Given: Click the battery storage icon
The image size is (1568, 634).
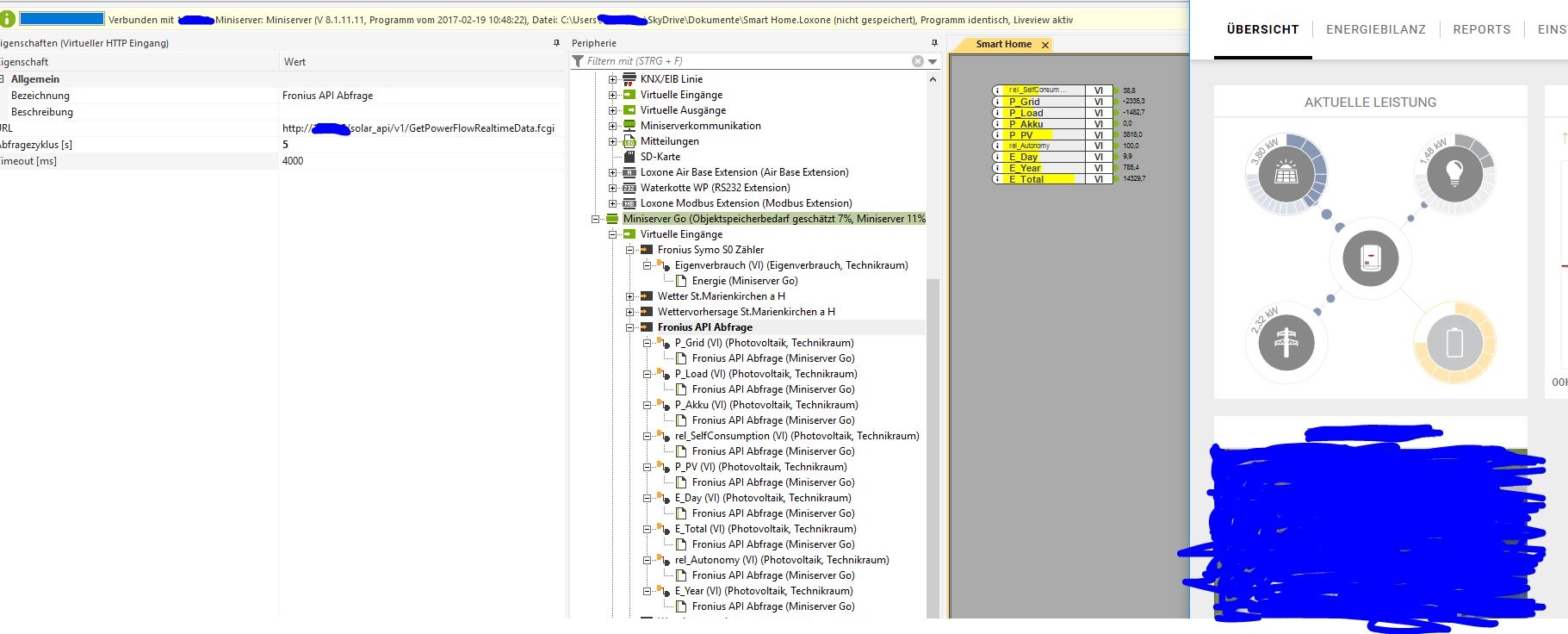Looking at the screenshot, I should click(1454, 342).
